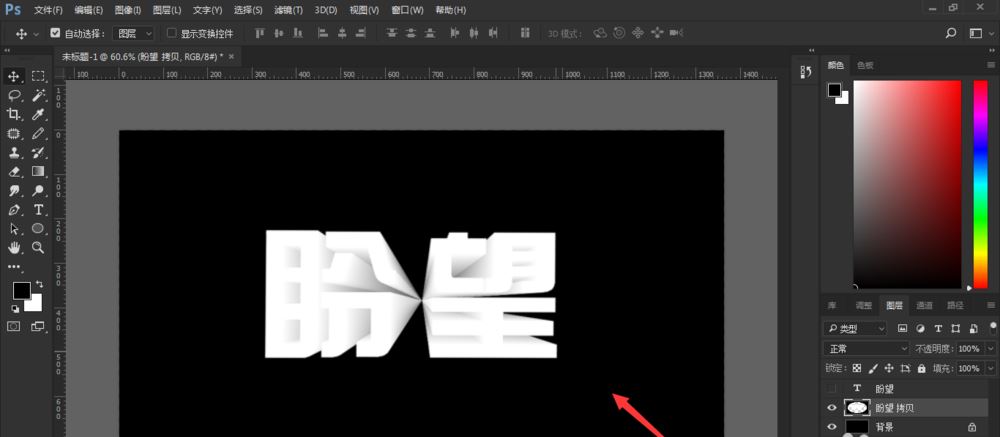Switch to the 色板 tab
1000x437 pixels.
pyautogui.click(x=865, y=65)
